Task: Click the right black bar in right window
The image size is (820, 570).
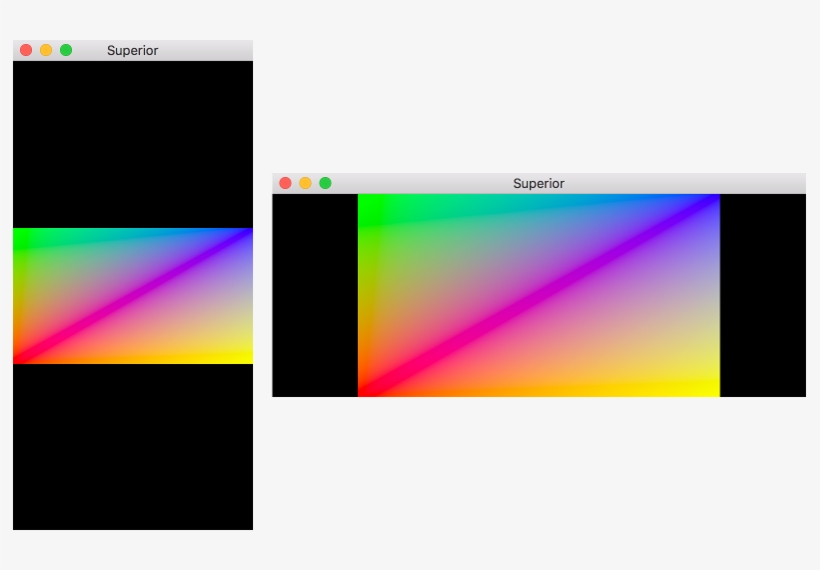Action: click(762, 295)
